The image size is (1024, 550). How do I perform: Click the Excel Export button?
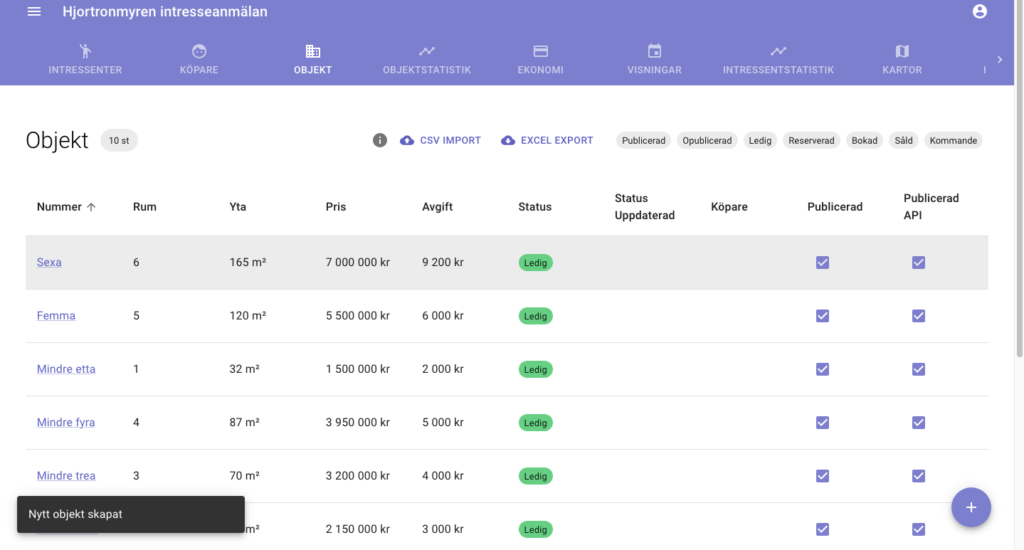click(547, 141)
